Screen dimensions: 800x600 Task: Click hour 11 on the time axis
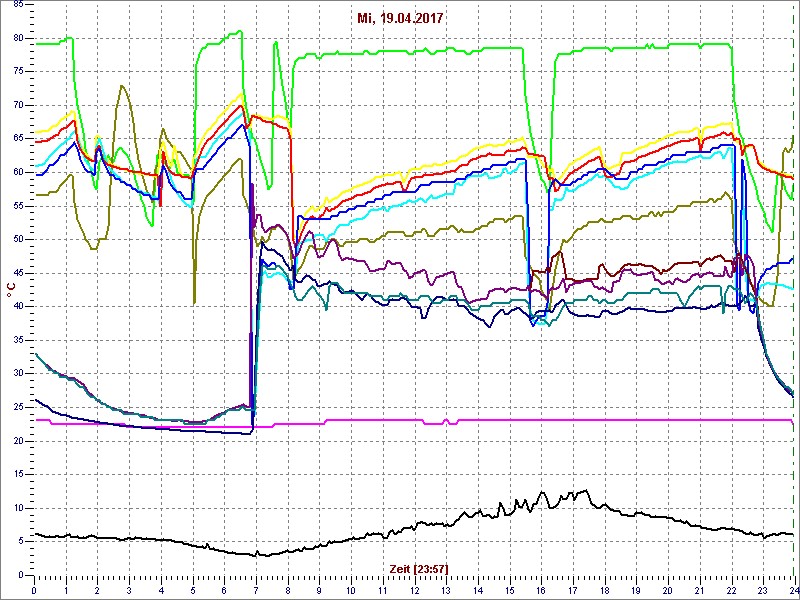pos(382,588)
